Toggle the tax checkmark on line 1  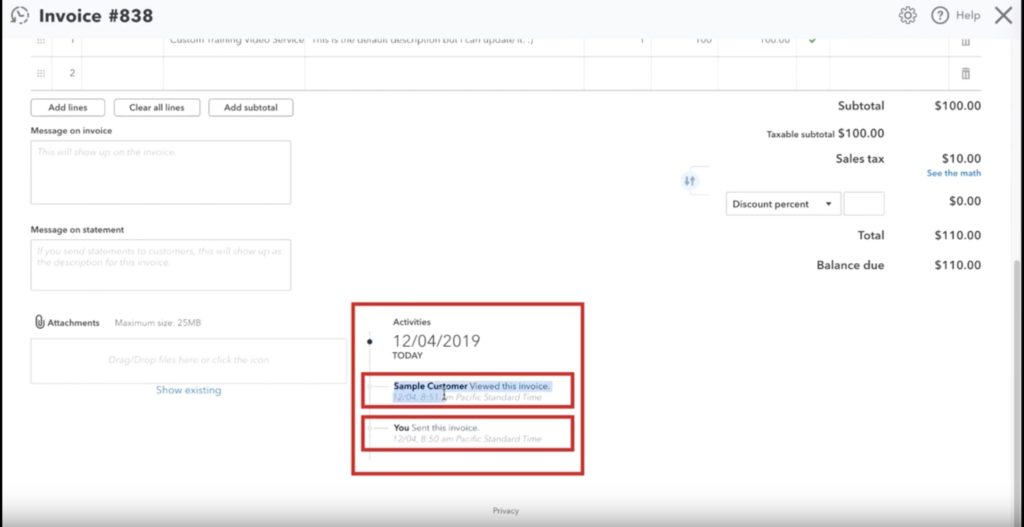812,41
